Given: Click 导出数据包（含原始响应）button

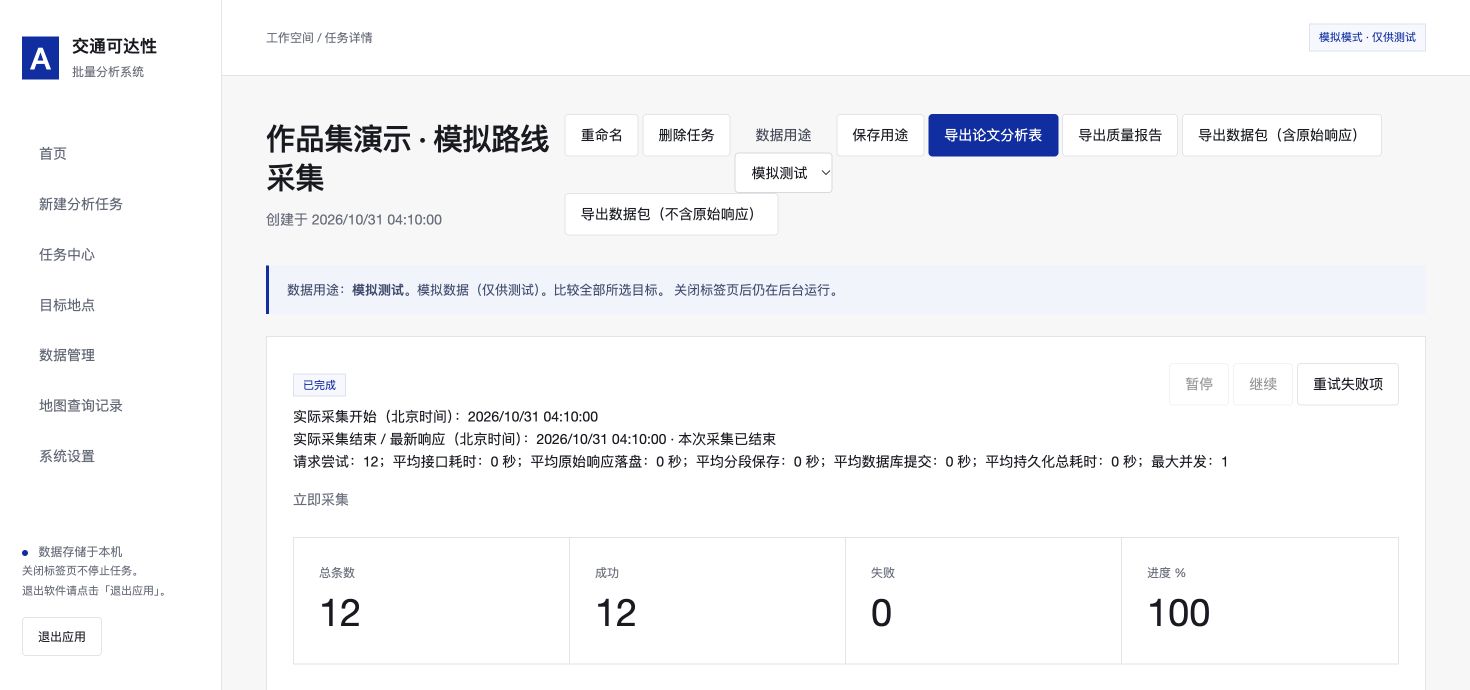Looking at the screenshot, I should click(1282, 135).
